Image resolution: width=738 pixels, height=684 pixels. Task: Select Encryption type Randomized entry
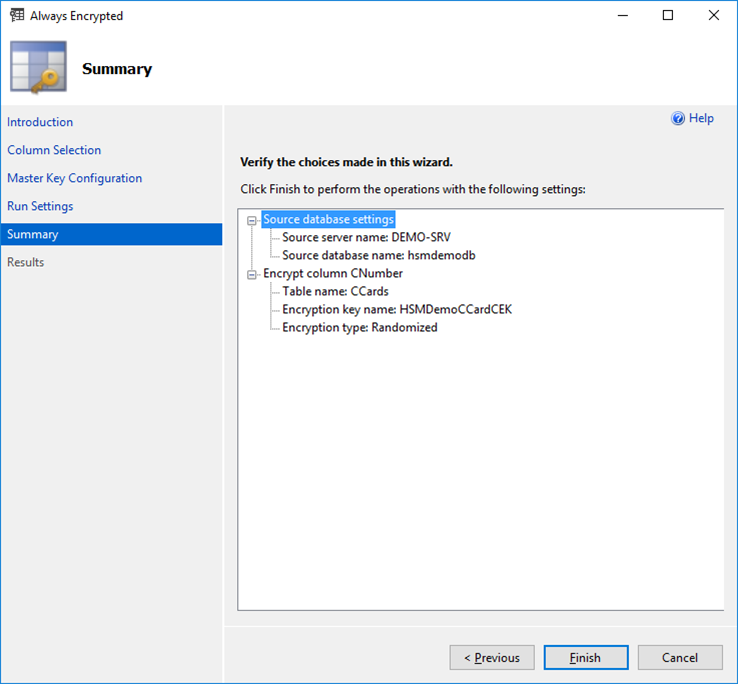click(359, 328)
